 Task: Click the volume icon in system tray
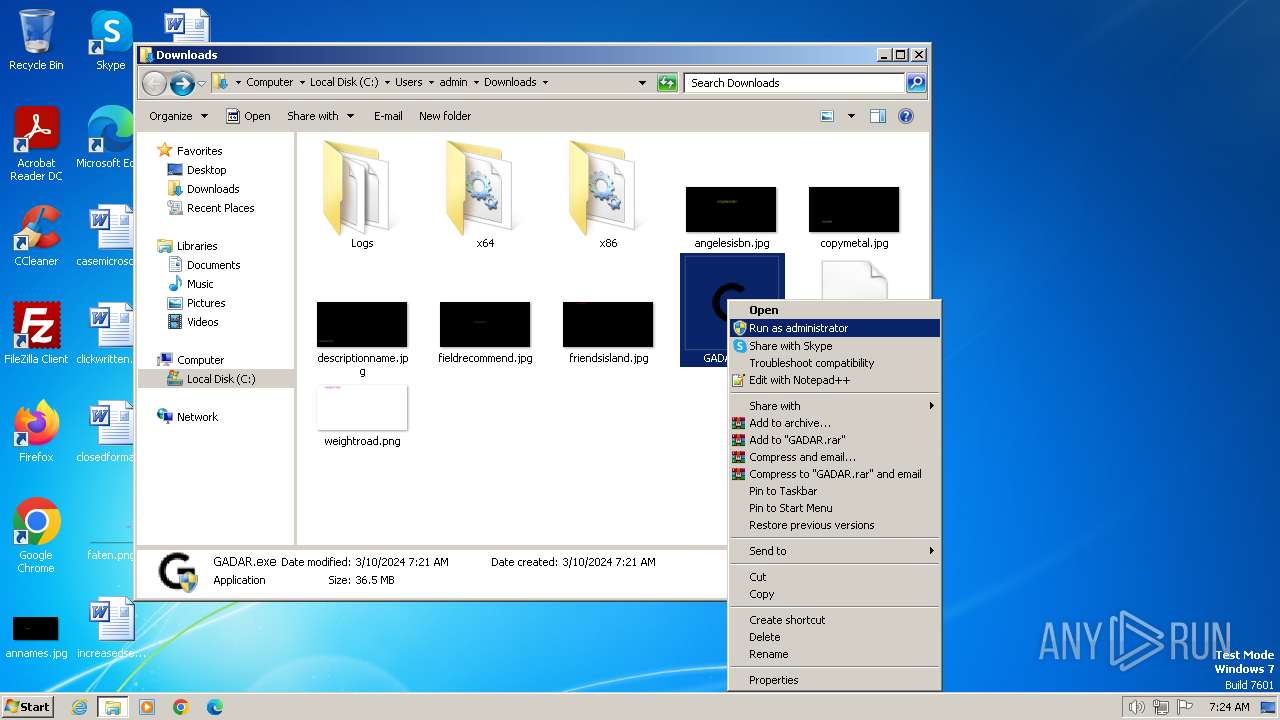[1136, 707]
